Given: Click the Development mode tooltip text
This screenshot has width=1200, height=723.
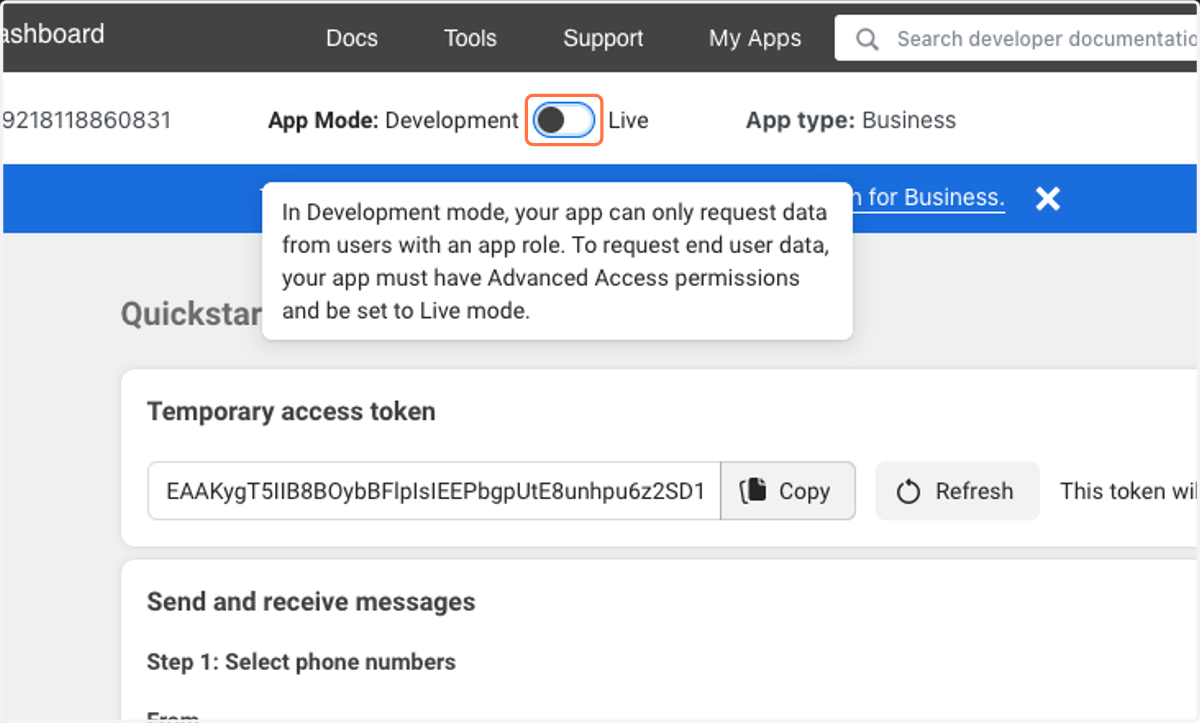Looking at the screenshot, I should pyautogui.click(x=557, y=261).
